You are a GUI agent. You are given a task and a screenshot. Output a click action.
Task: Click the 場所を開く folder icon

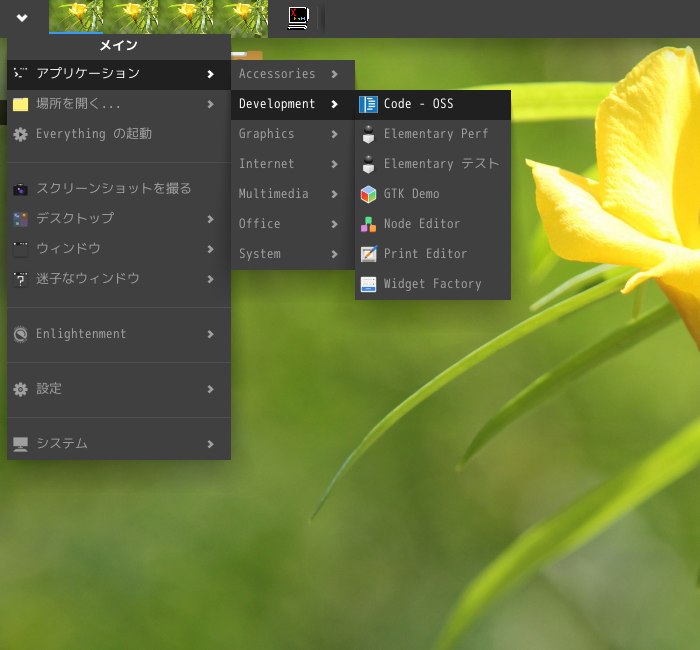[x=21, y=104]
